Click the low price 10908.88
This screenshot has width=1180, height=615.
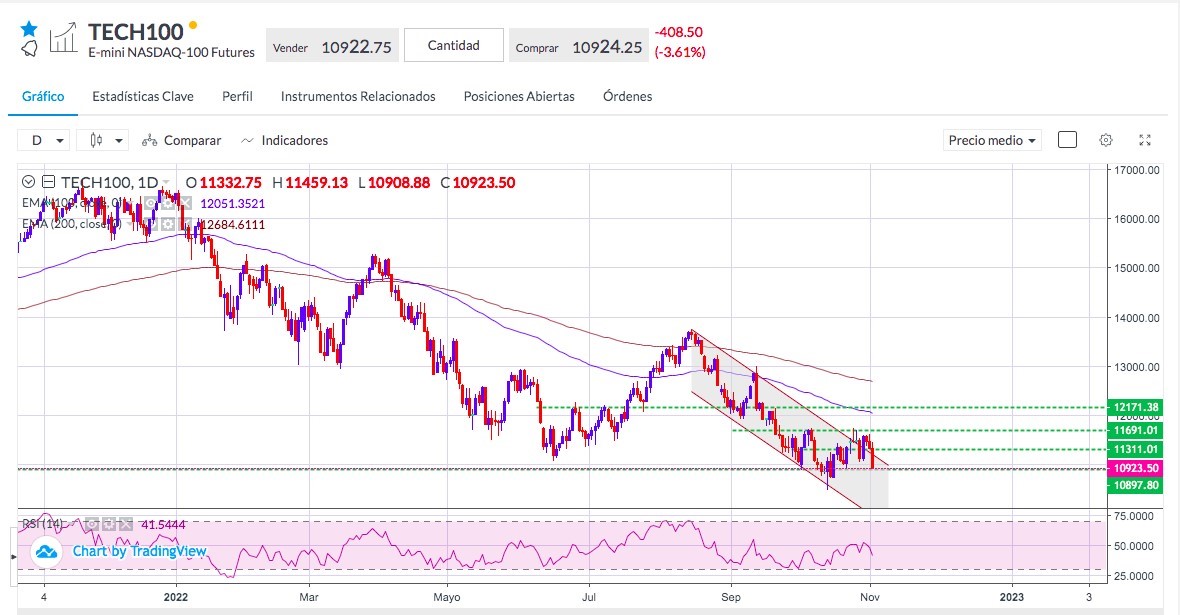(399, 182)
